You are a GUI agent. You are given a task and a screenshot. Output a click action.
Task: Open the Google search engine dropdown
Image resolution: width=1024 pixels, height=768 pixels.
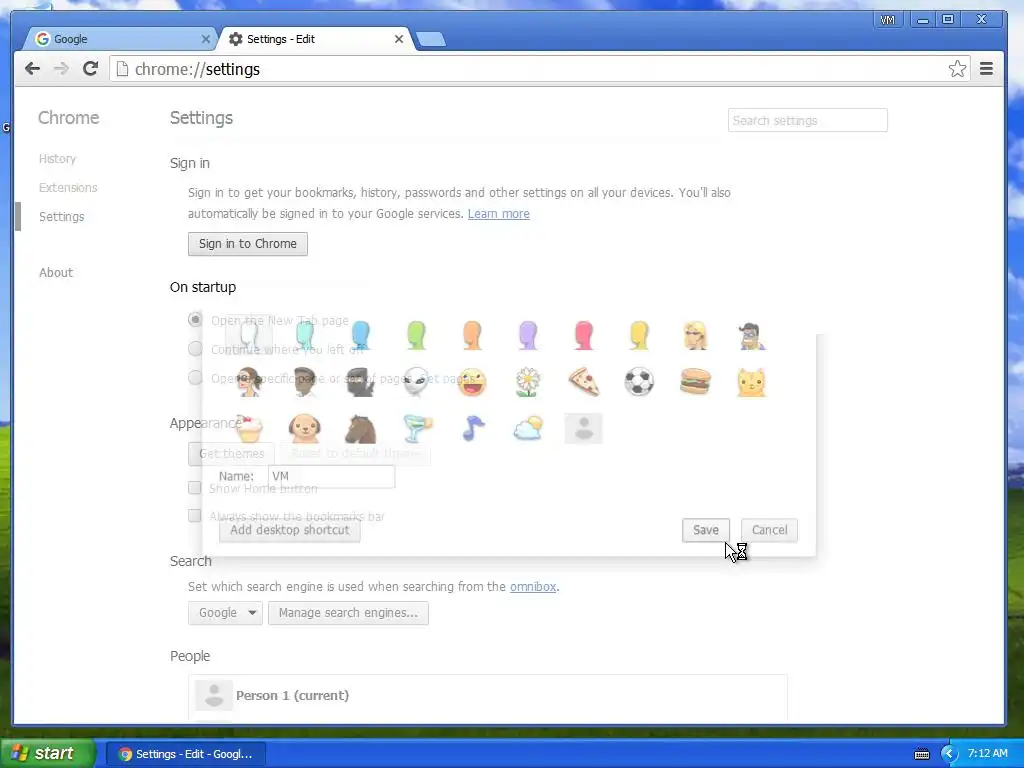[225, 613]
